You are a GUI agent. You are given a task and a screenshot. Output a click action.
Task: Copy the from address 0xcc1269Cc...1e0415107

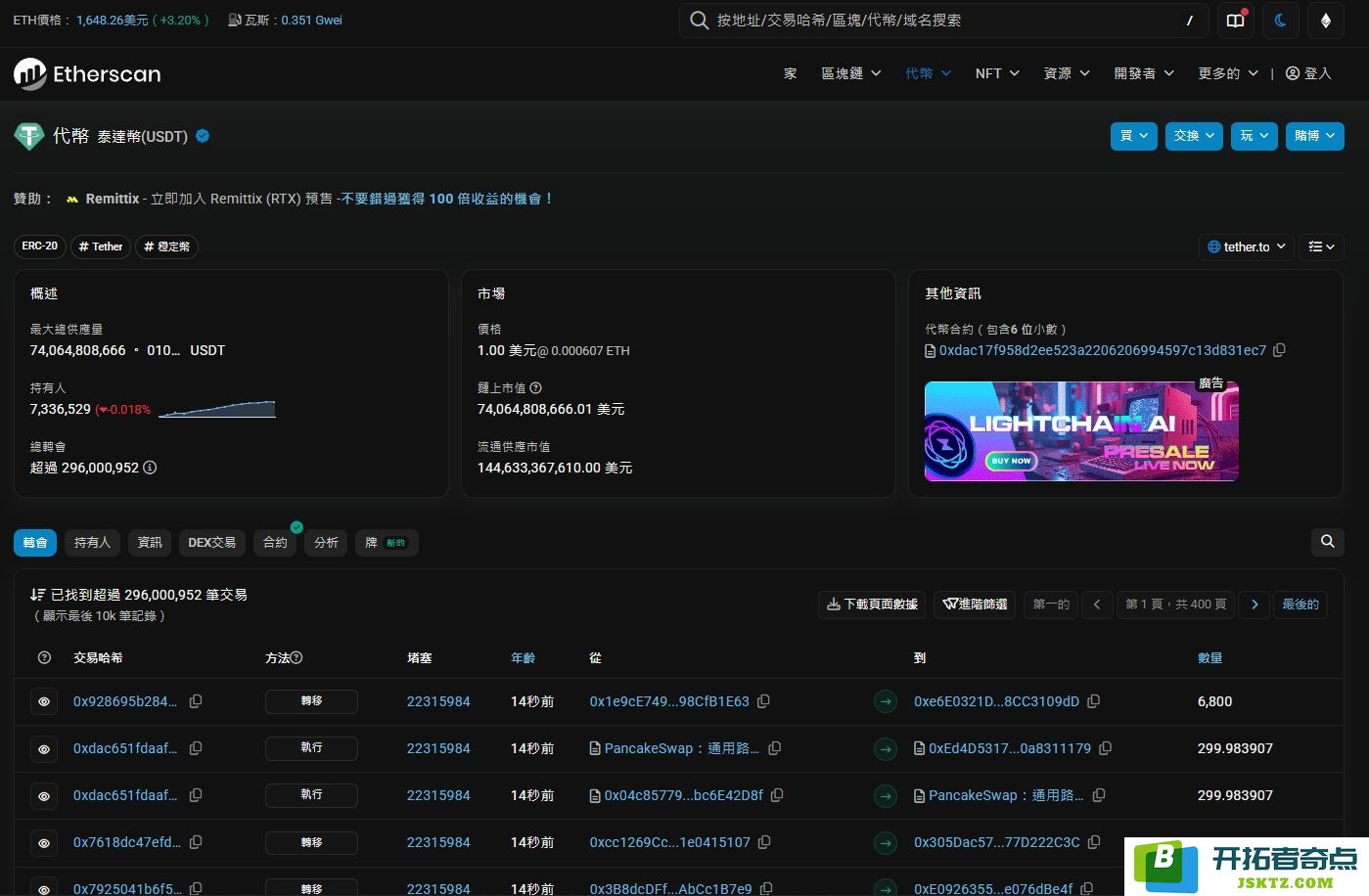[x=765, y=842]
